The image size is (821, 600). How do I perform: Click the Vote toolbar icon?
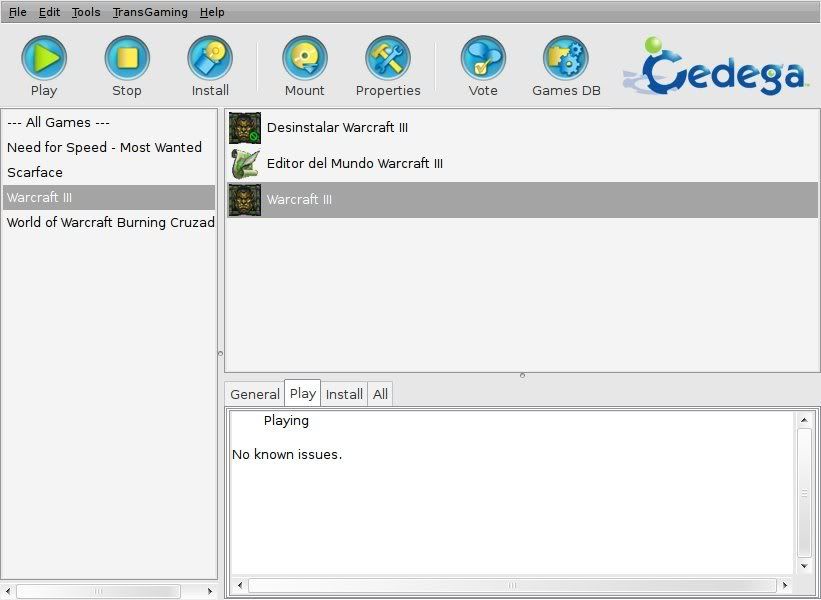click(483, 58)
